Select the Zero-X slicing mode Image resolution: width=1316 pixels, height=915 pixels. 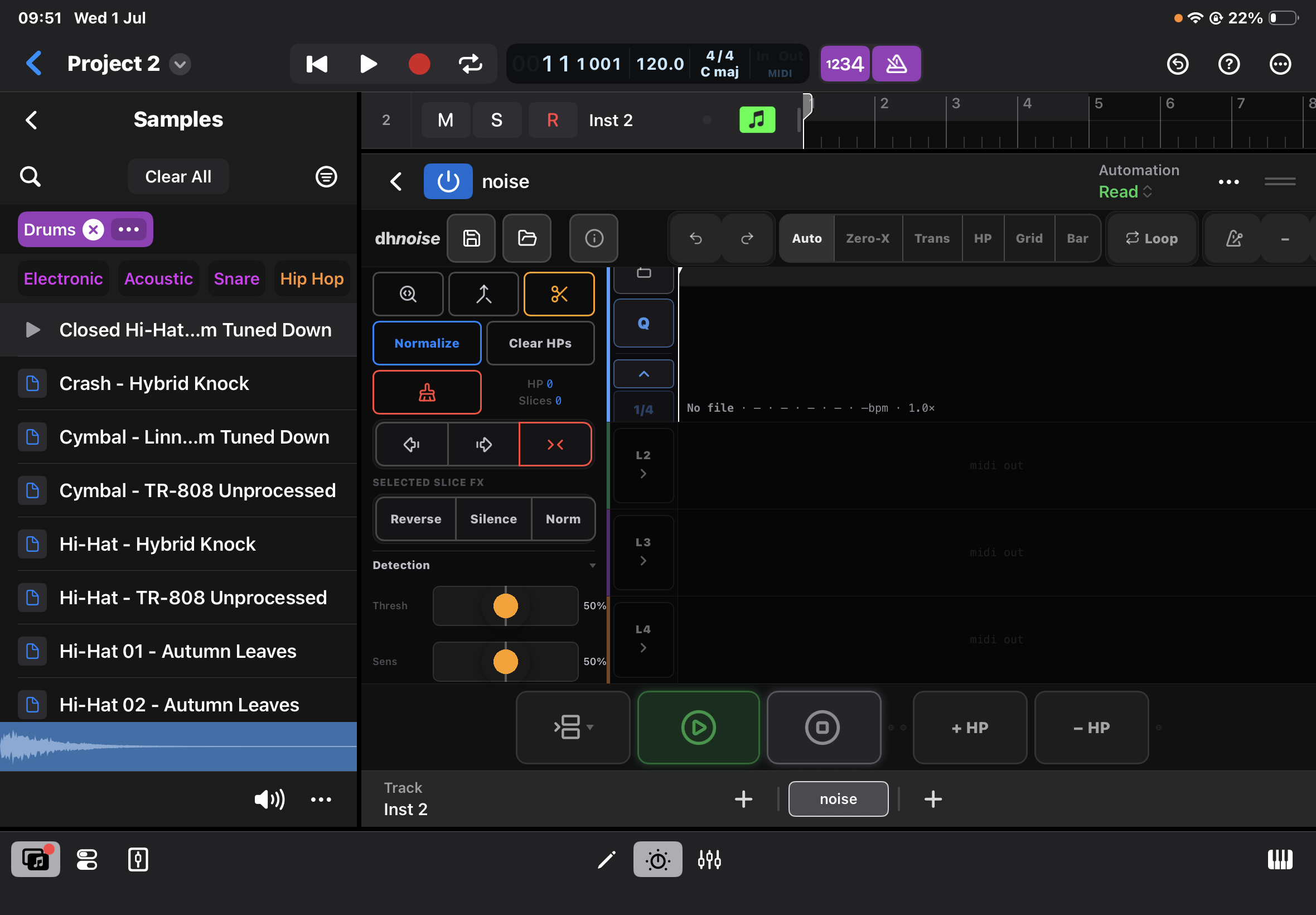pos(868,238)
